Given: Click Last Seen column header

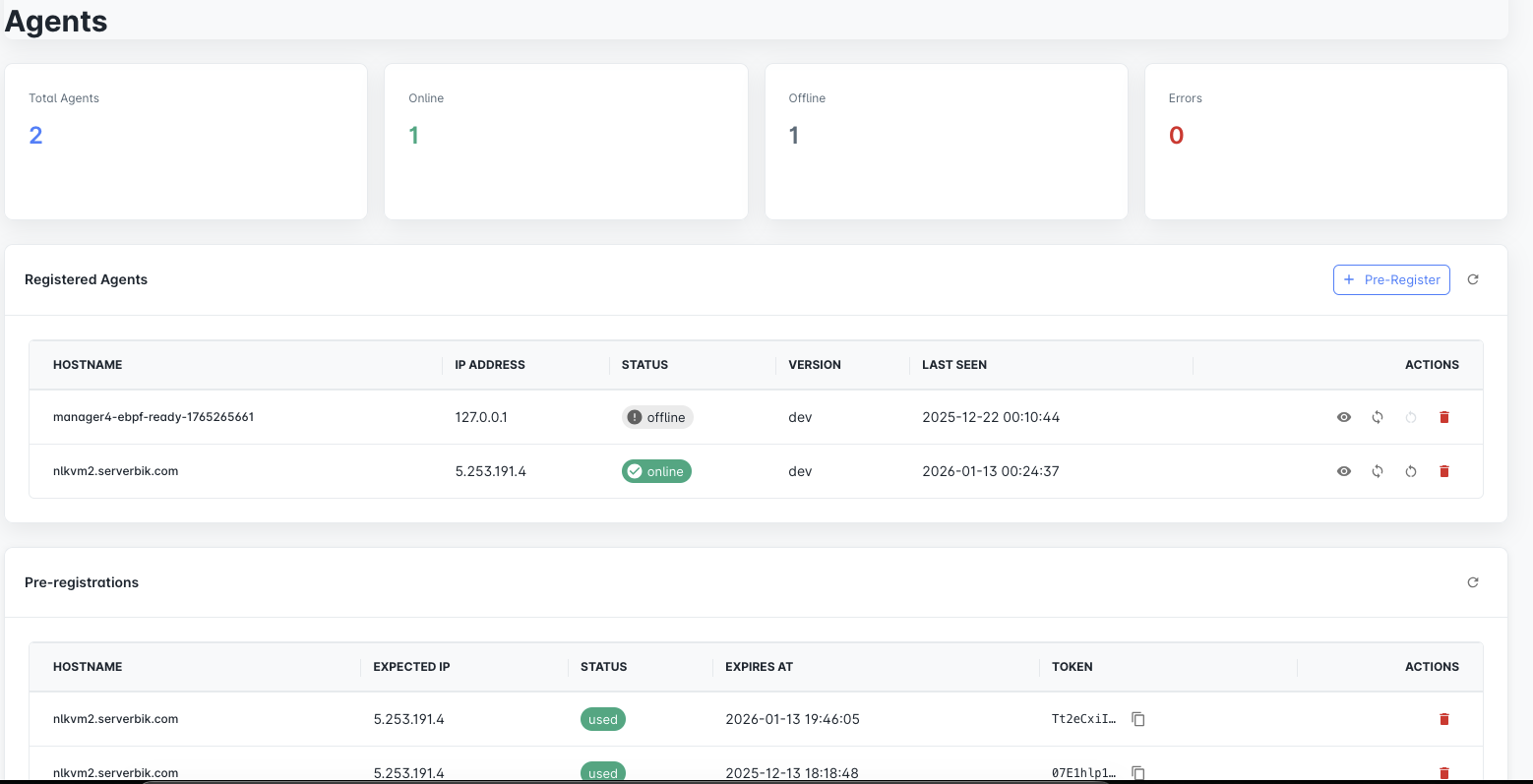Looking at the screenshot, I should [953, 365].
